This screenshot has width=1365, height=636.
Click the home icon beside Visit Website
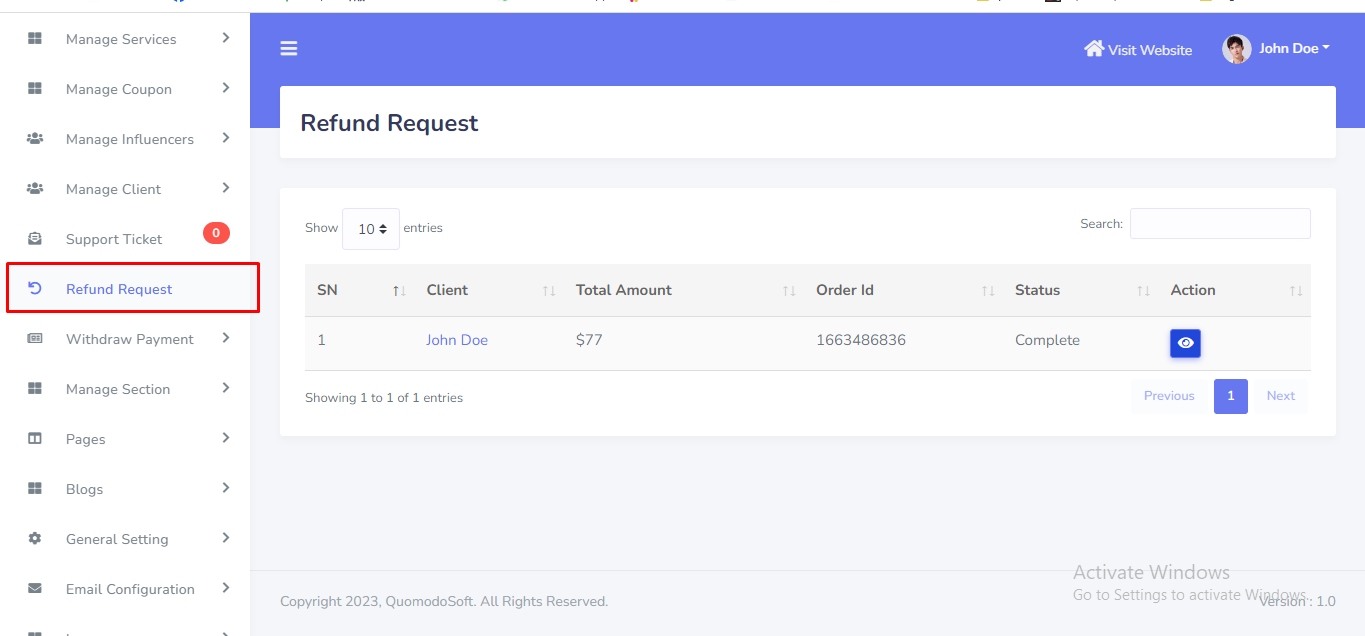pos(1094,49)
